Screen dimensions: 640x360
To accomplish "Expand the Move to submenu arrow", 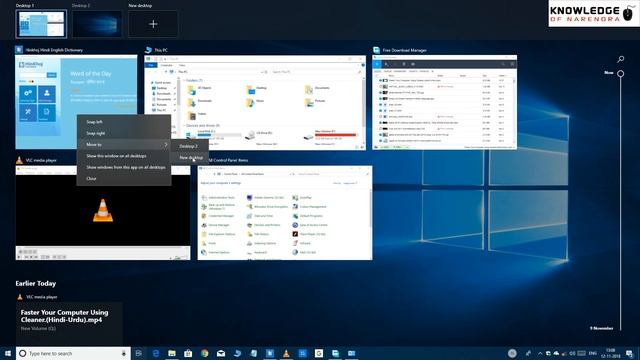I will (166, 144).
